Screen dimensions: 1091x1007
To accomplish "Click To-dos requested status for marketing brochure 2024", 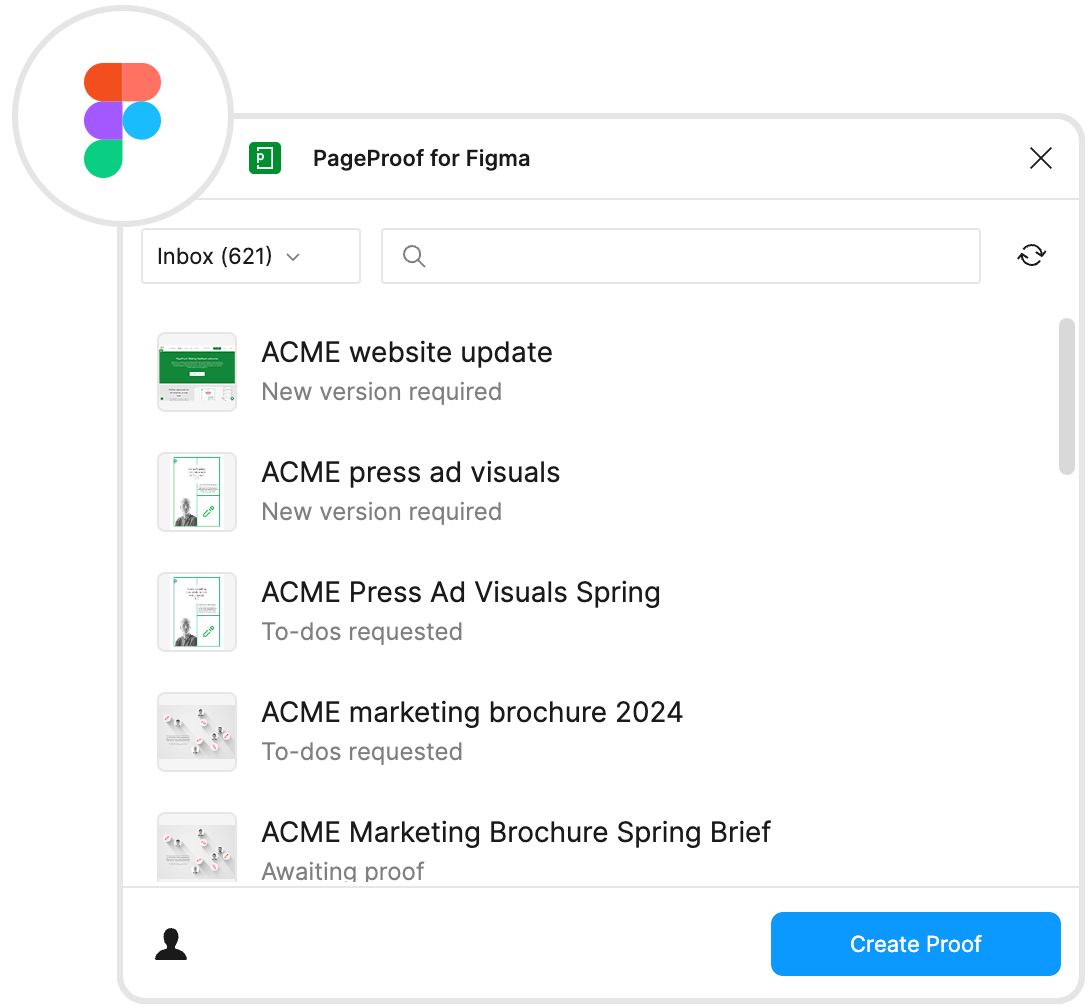I will 362,751.
